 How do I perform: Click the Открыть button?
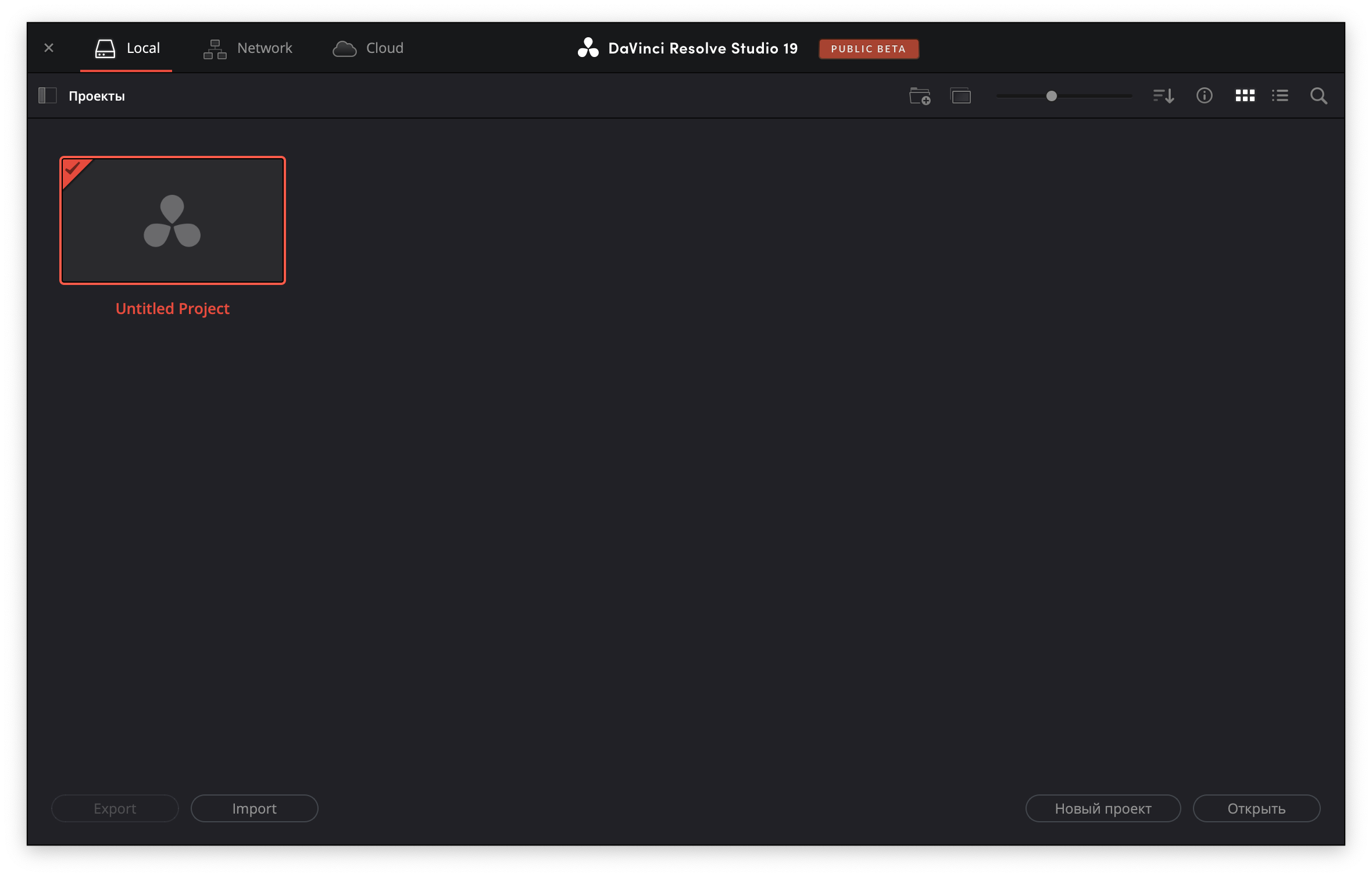click(1256, 808)
